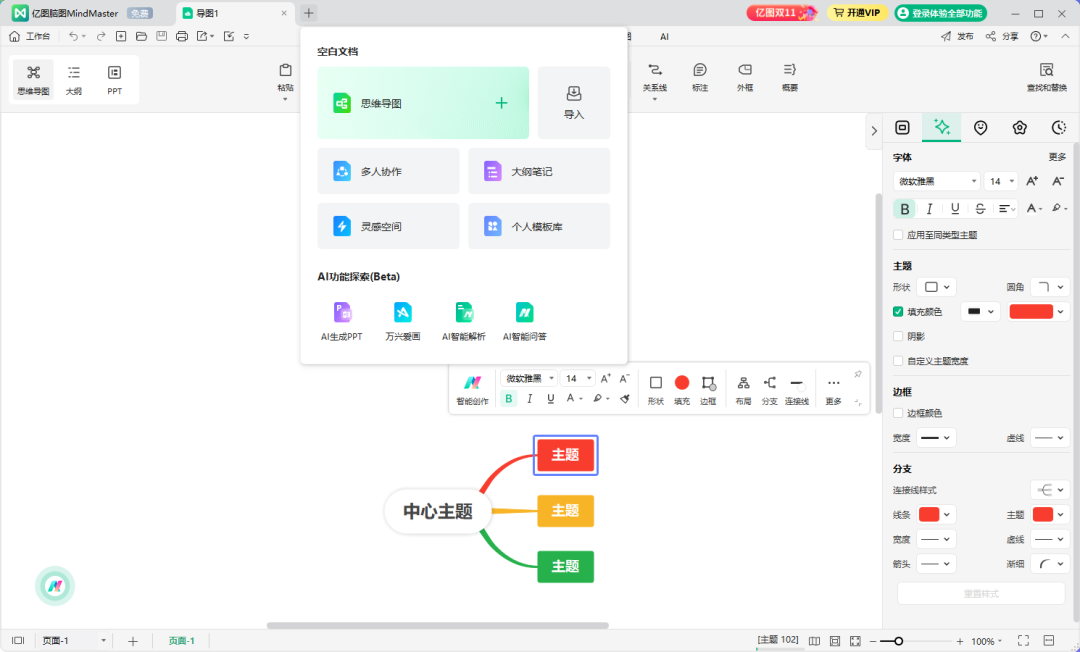The height and width of the screenshot is (652, 1080).
Task: Select the 思维导图 tool in left toolbar
Action: click(32, 80)
